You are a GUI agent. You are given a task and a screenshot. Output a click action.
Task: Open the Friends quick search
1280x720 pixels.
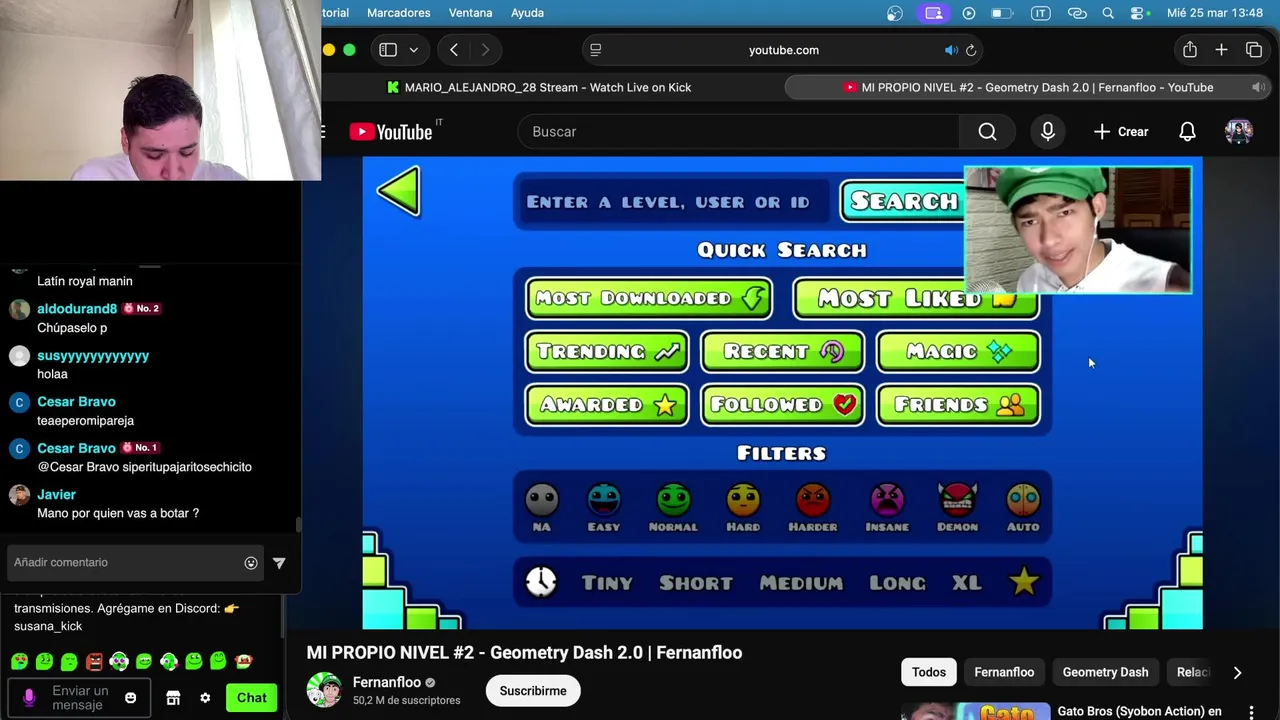pyautogui.click(x=958, y=405)
